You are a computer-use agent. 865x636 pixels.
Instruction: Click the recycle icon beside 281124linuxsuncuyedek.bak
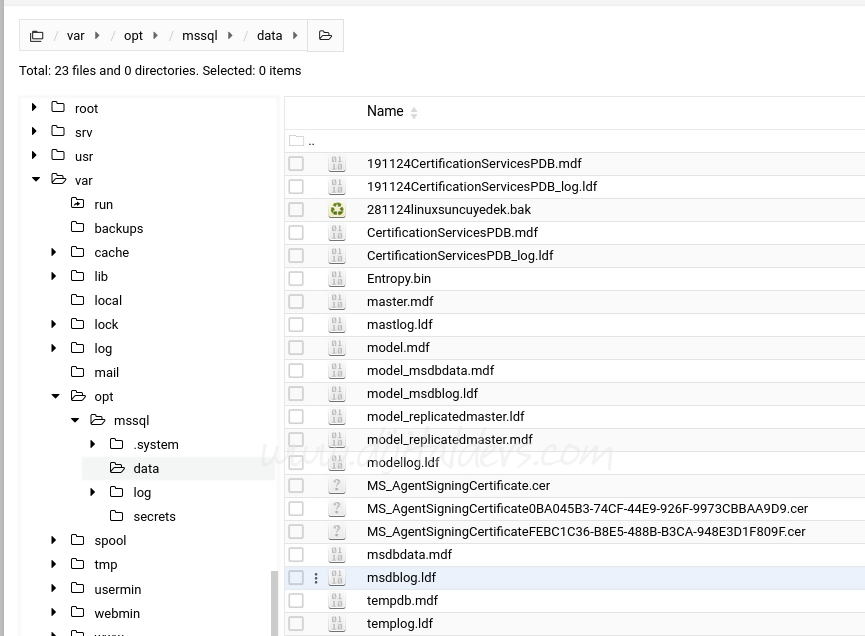[x=337, y=209]
